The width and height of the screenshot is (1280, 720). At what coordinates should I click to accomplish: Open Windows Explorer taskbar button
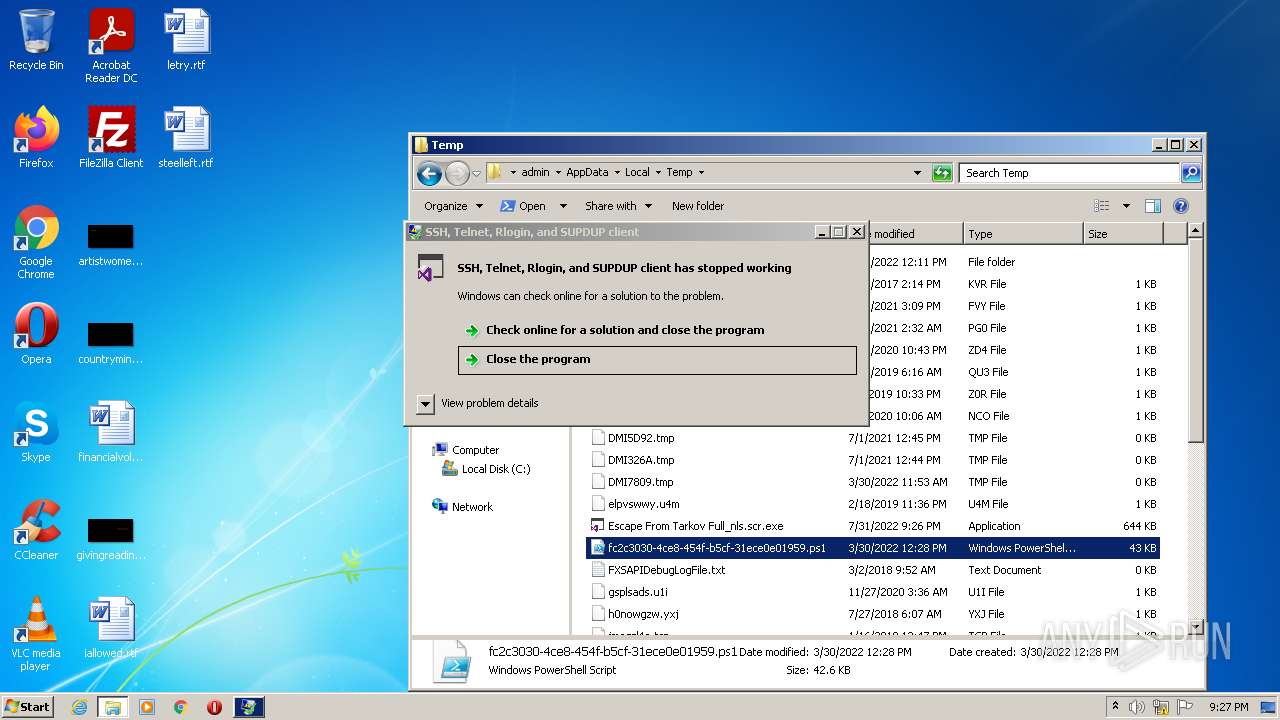(113, 707)
